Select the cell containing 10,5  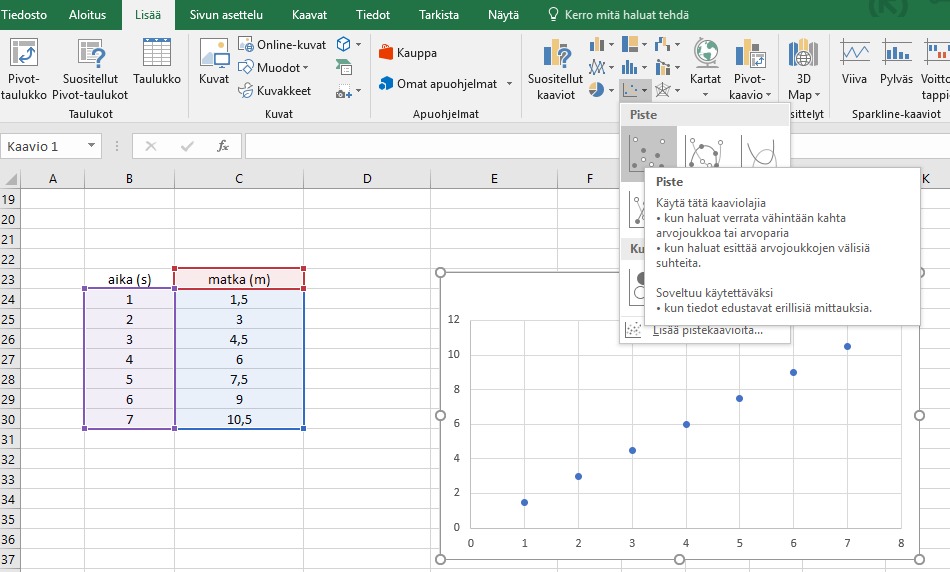[239, 419]
